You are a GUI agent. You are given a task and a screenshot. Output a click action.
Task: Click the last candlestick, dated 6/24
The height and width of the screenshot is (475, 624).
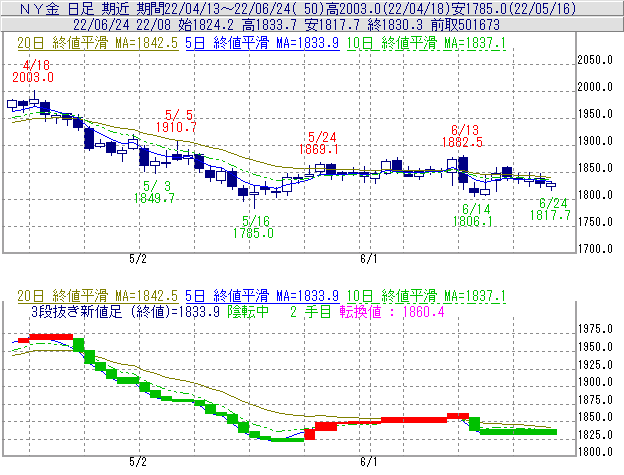(551, 185)
